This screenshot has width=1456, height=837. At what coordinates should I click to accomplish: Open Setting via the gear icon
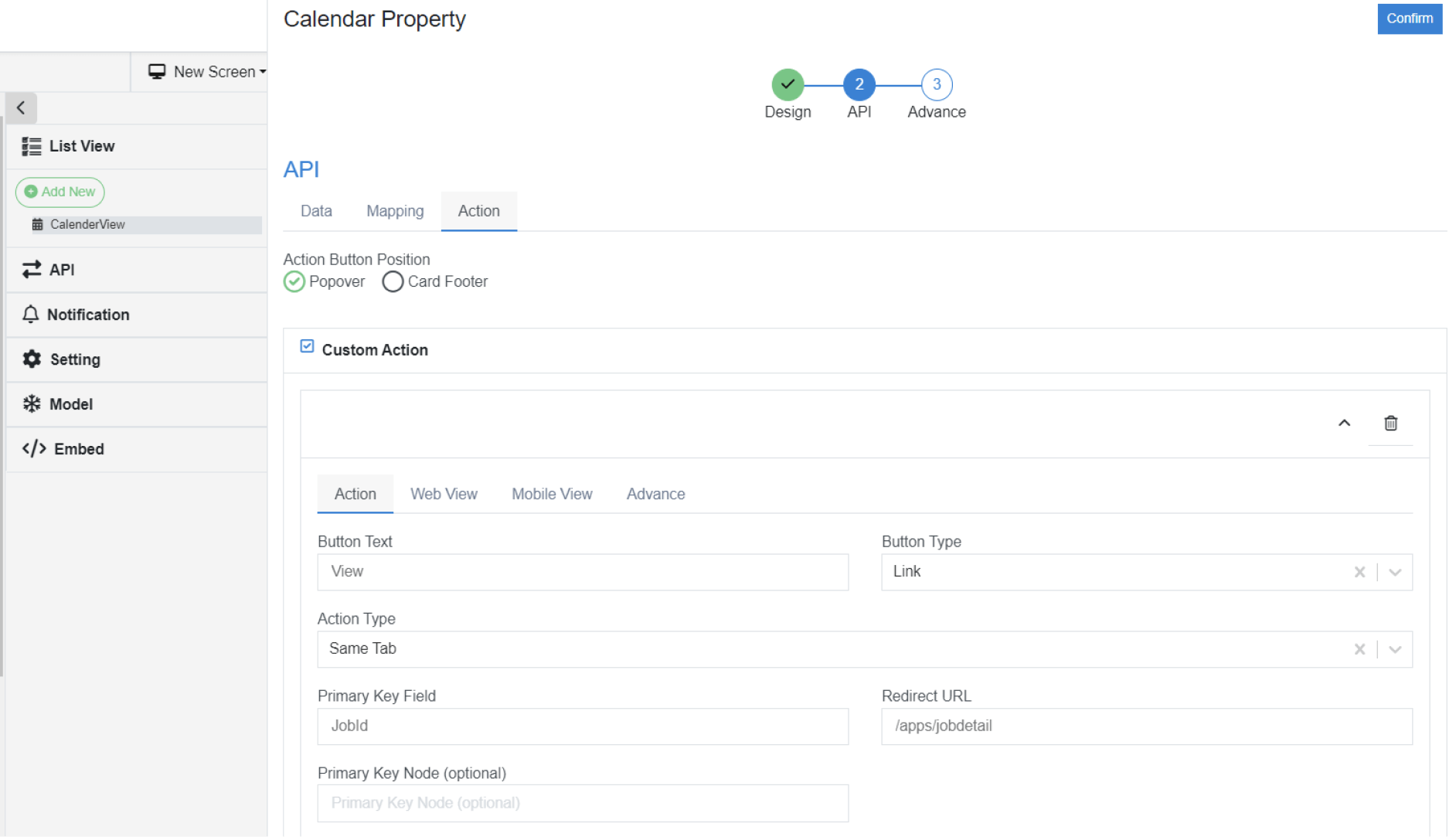pos(32,359)
